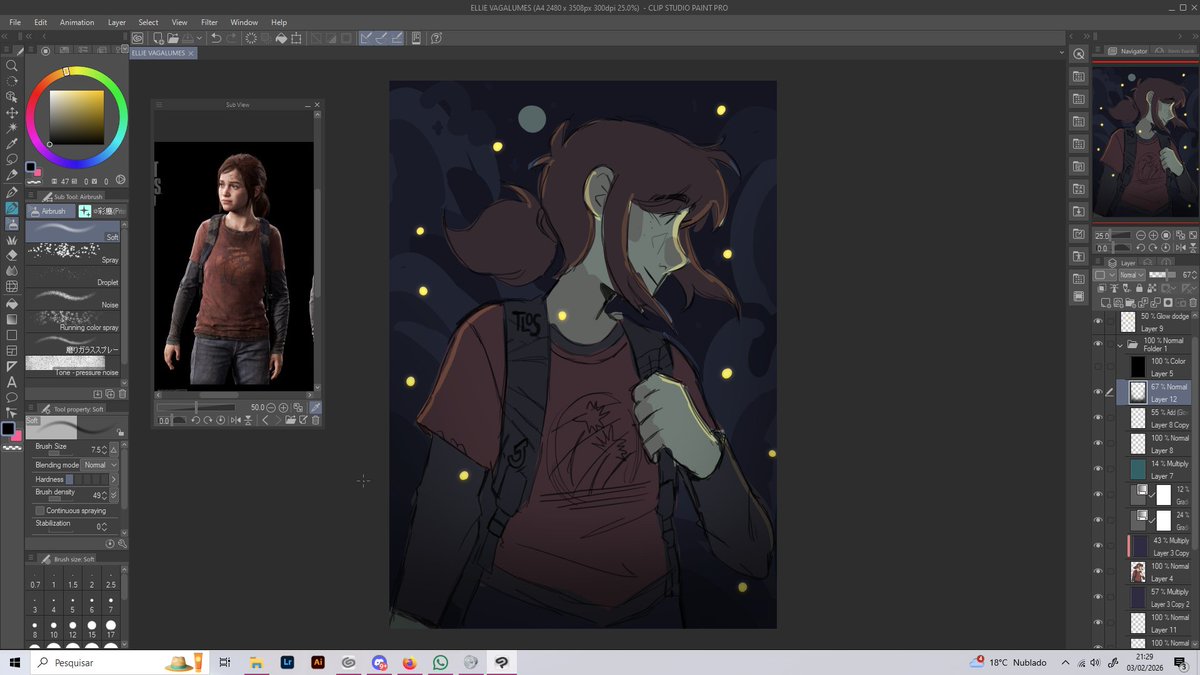Select the Eyedropper tool
Screen dimensions: 1200x675
coord(12,144)
